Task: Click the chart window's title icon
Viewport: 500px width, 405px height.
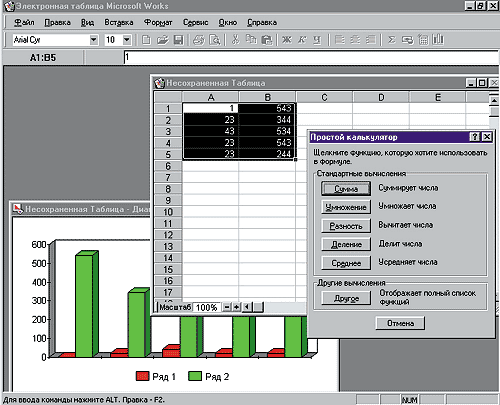Action: click(x=17, y=209)
